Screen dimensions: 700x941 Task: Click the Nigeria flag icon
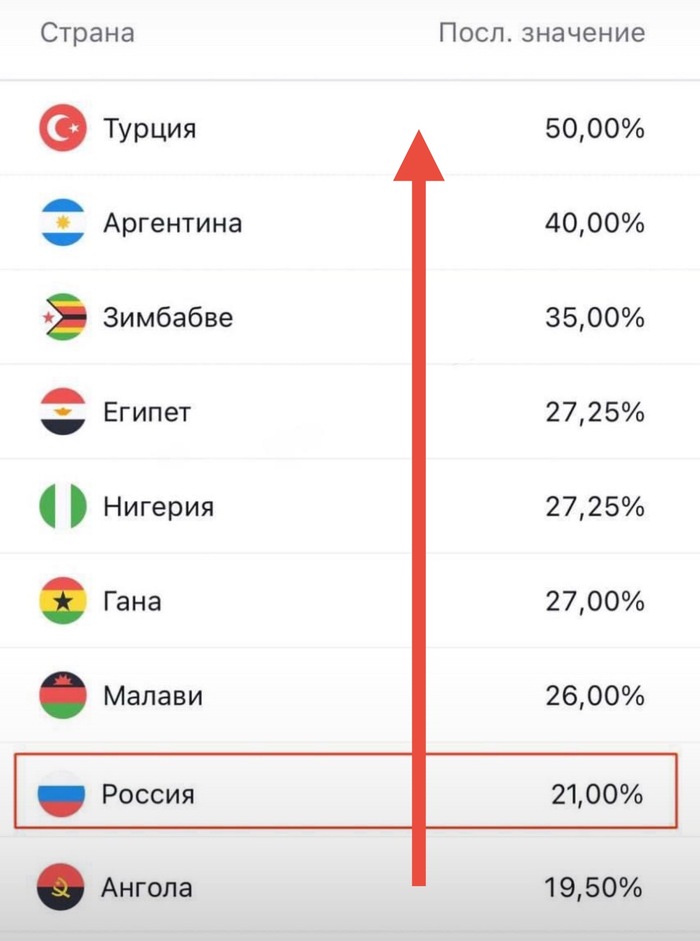63,506
